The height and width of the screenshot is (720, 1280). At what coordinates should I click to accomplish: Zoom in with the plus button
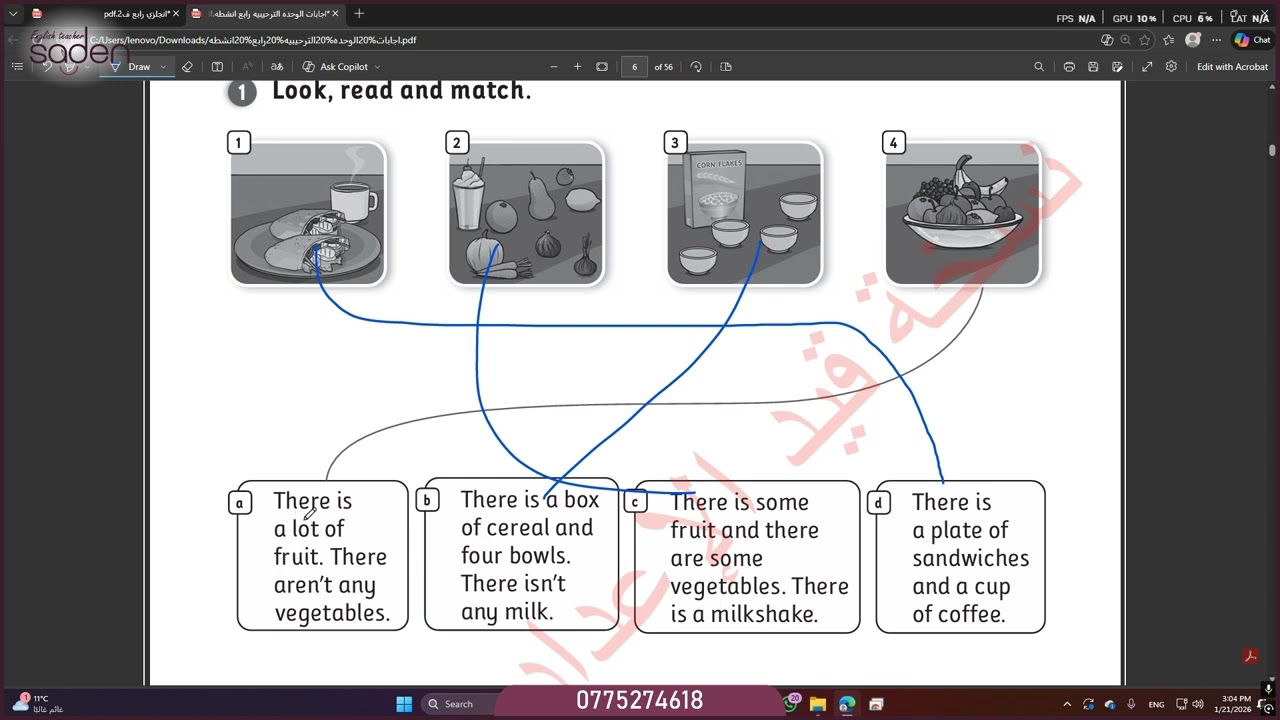[577, 67]
